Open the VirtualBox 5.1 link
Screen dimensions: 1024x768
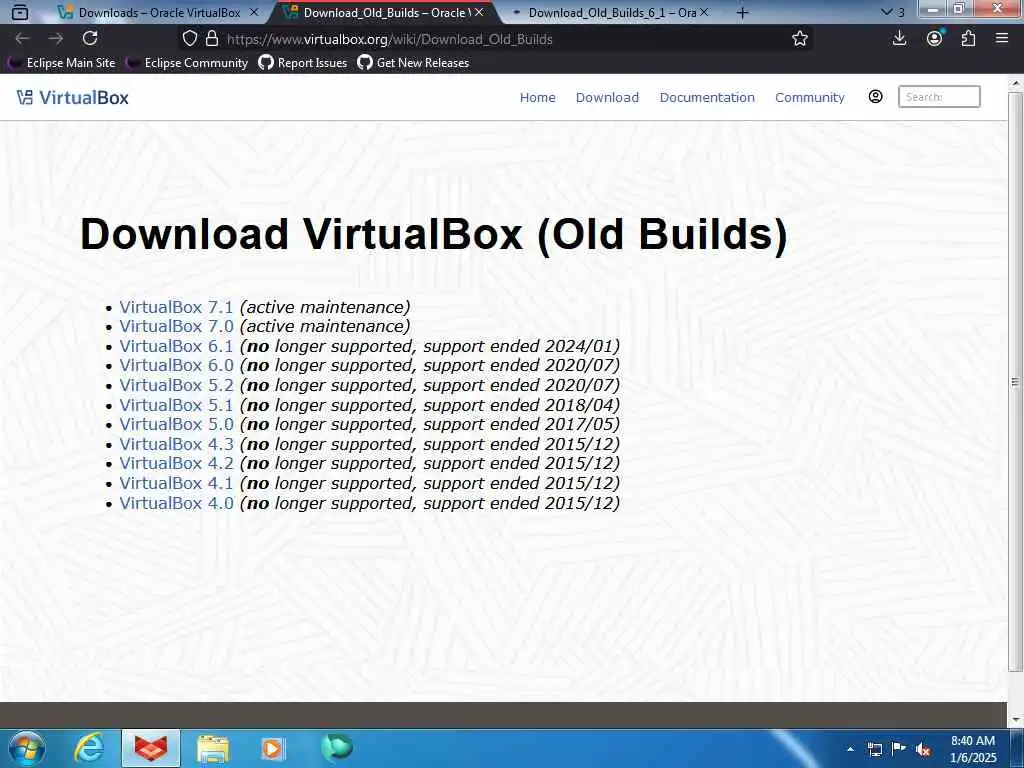tap(176, 405)
